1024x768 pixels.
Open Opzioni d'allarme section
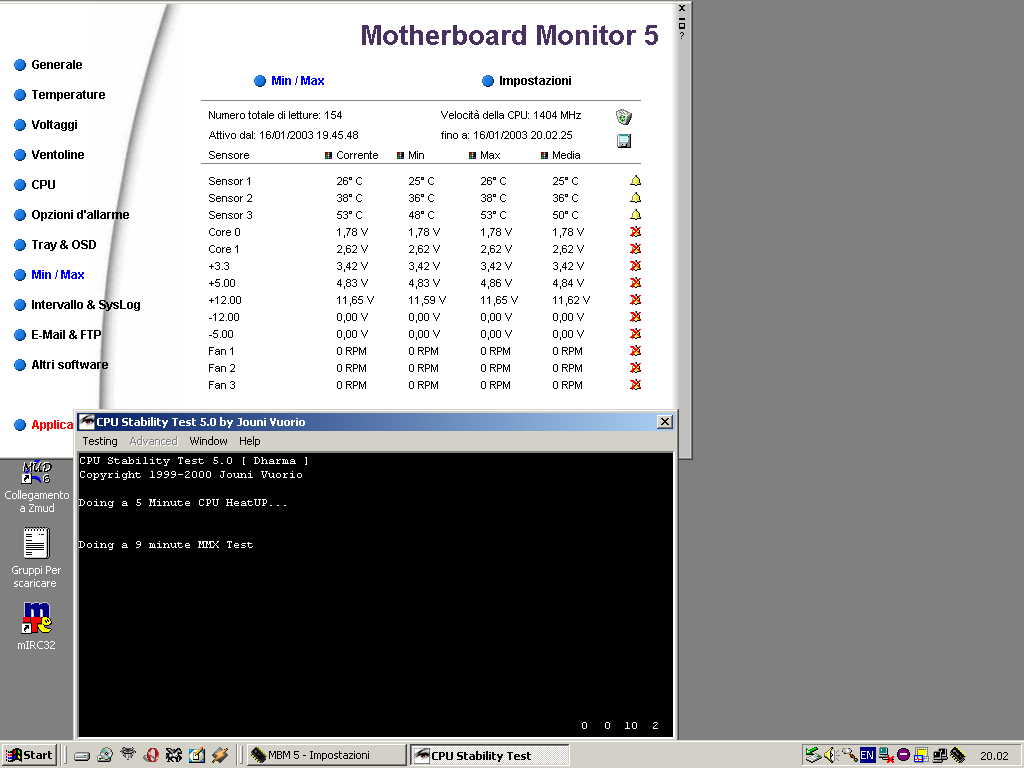pyautogui.click(x=72, y=215)
